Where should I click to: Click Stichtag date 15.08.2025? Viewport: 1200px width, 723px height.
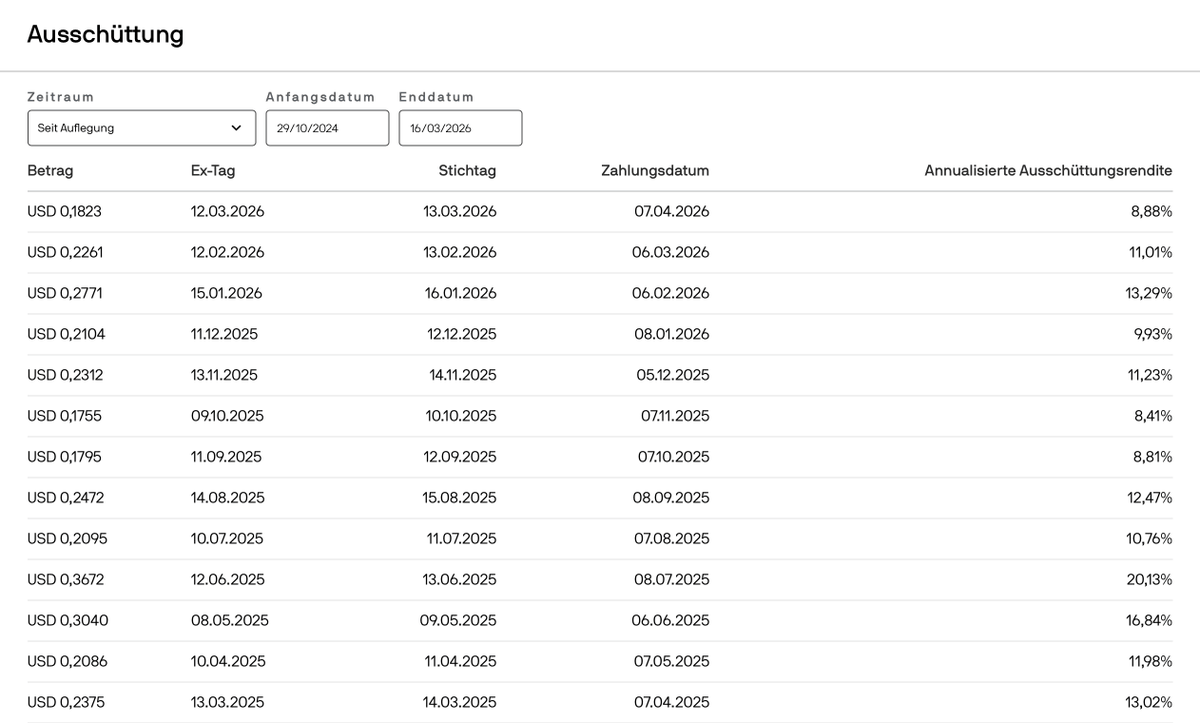[460, 498]
